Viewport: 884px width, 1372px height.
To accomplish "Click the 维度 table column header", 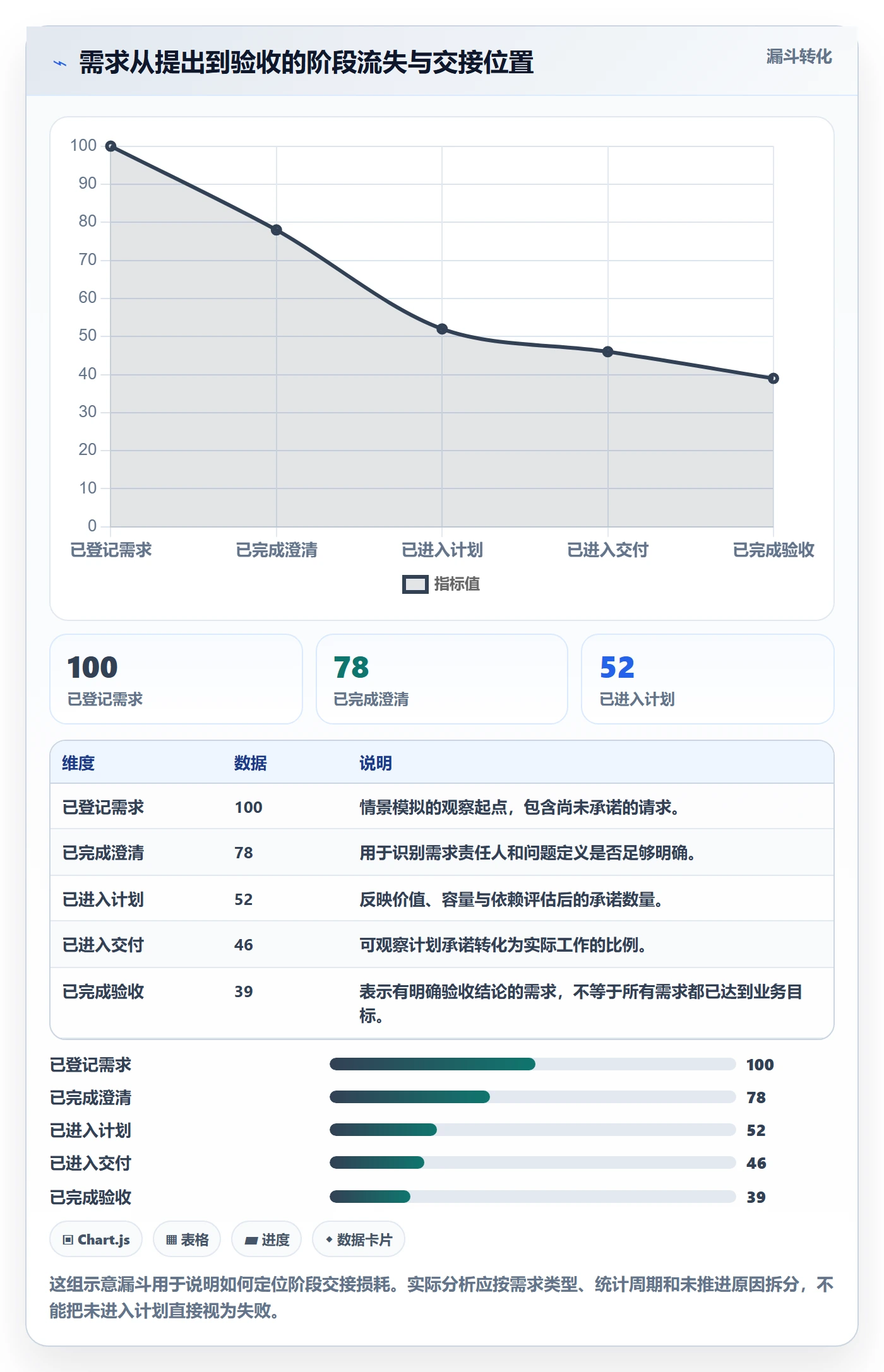I will (78, 763).
